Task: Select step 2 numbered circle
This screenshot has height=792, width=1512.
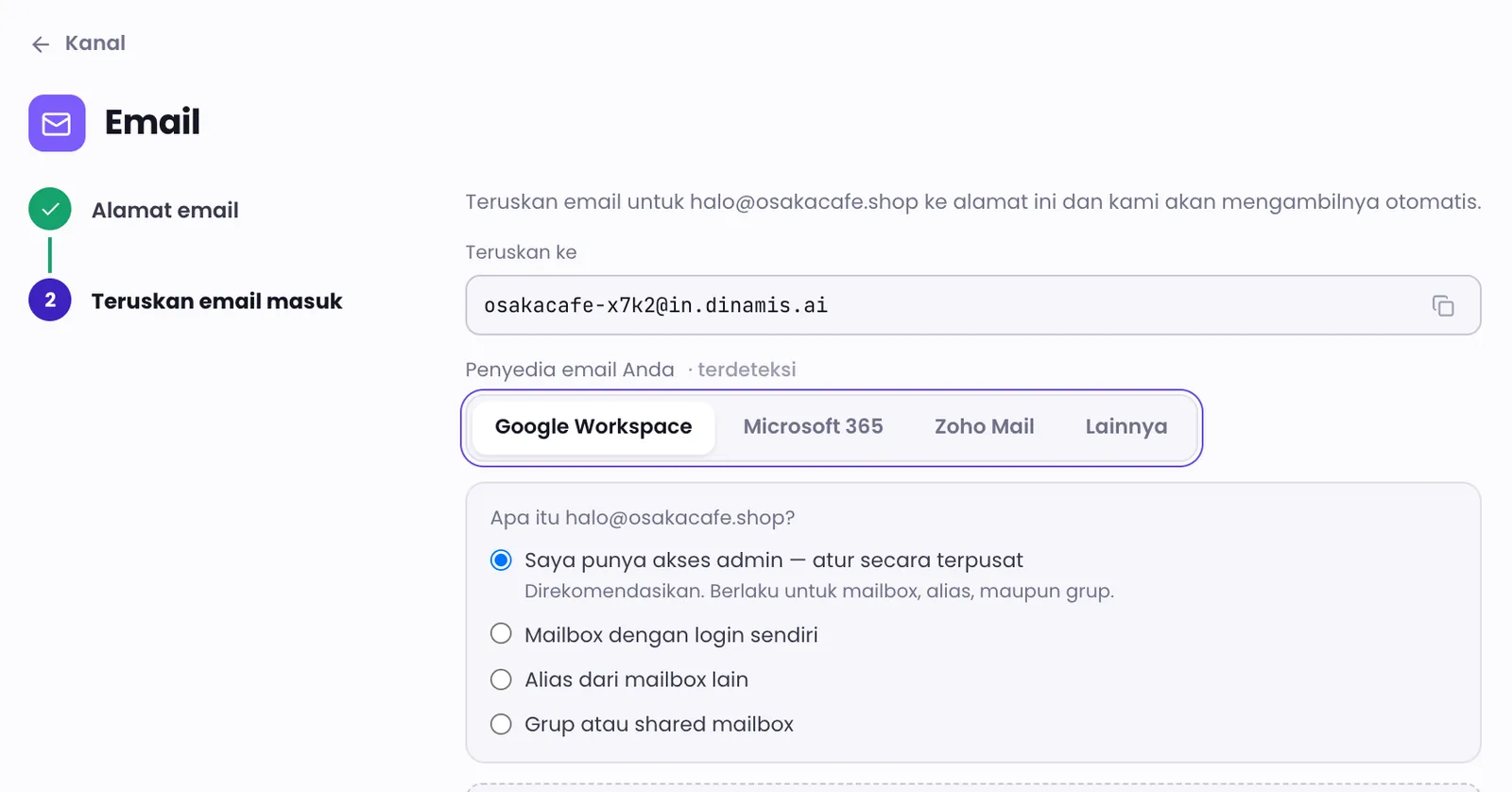Action: pos(50,301)
